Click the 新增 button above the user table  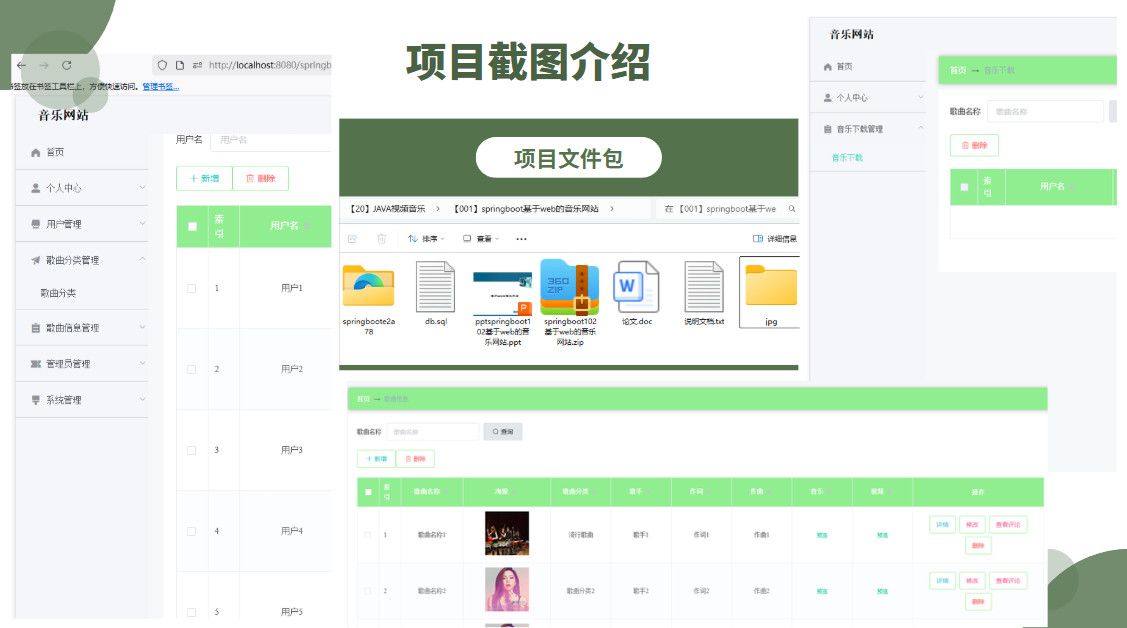coord(204,178)
